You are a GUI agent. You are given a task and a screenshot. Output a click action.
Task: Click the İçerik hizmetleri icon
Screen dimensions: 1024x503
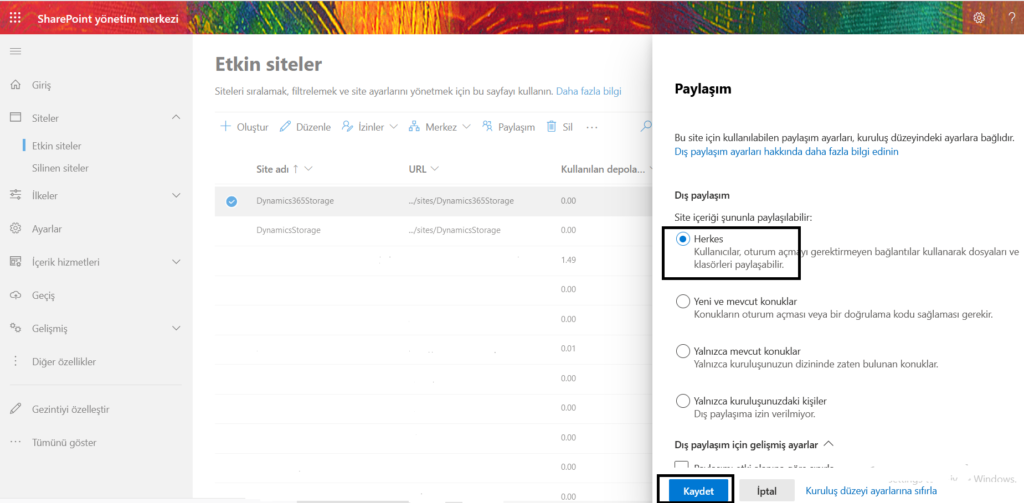[x=16, y=262]
